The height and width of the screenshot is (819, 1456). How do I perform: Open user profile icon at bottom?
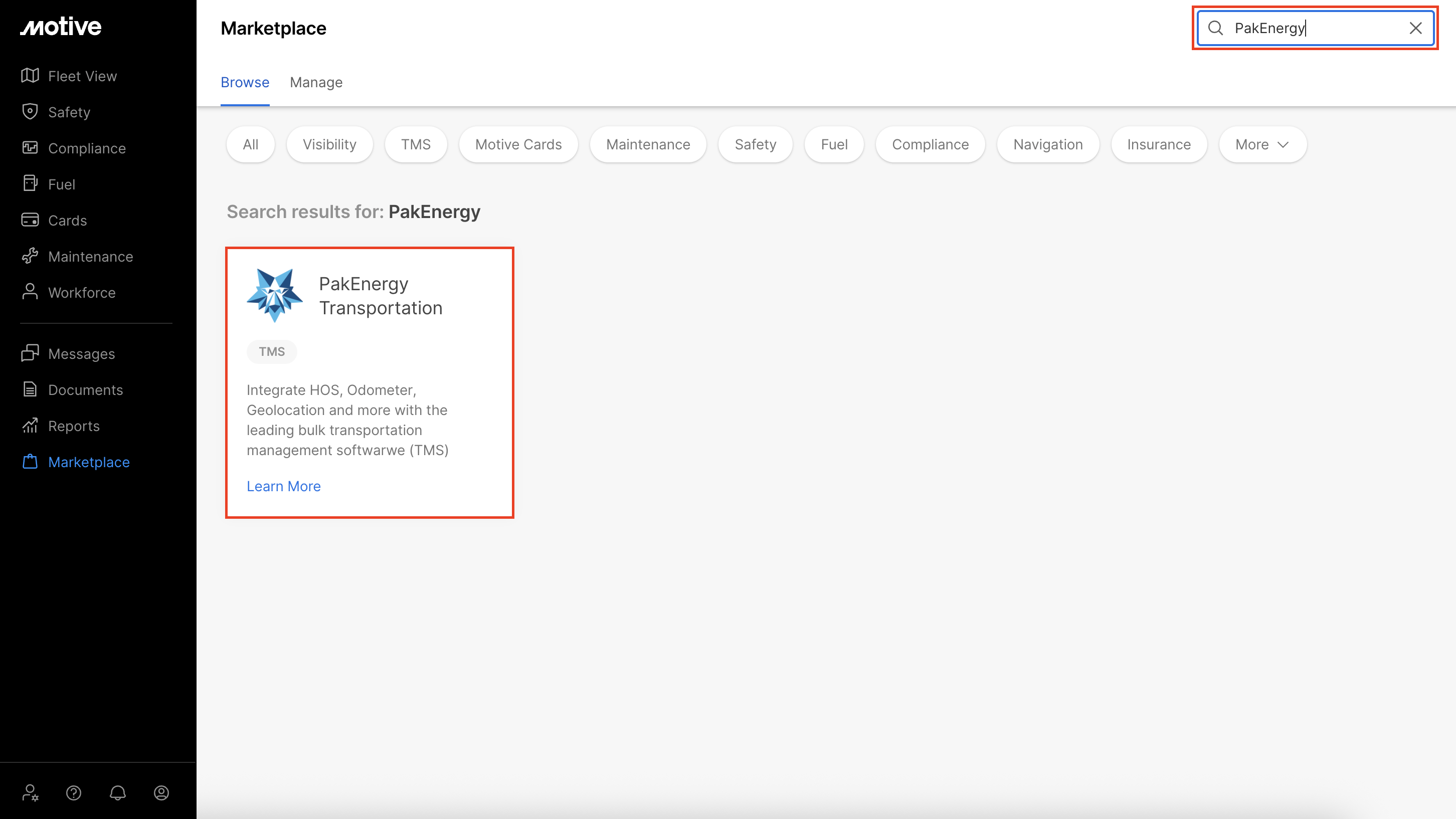[161, 792]
